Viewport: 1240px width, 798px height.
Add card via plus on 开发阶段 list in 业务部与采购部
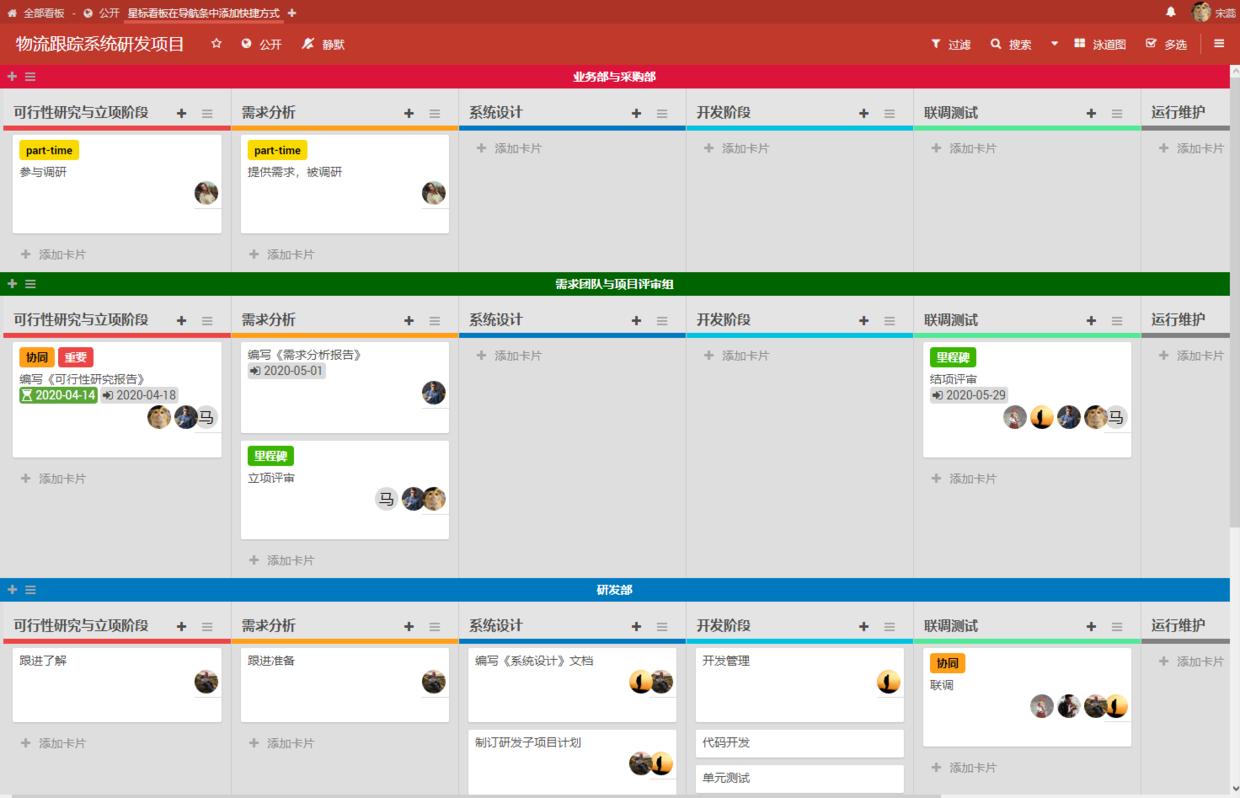click(864, 114)
